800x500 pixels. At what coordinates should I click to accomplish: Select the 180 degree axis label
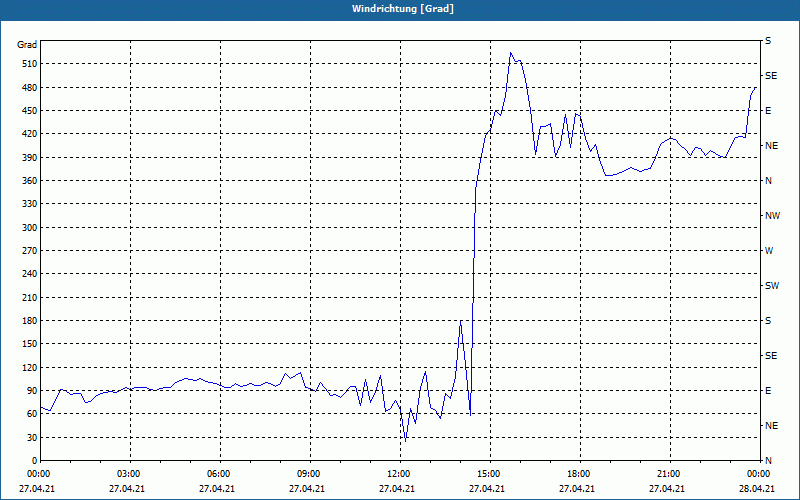(30, 321)
